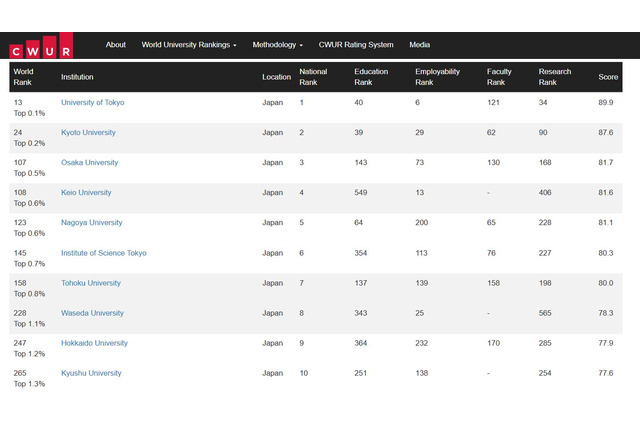
Task: Open Waseda University link
Action: 92,313
